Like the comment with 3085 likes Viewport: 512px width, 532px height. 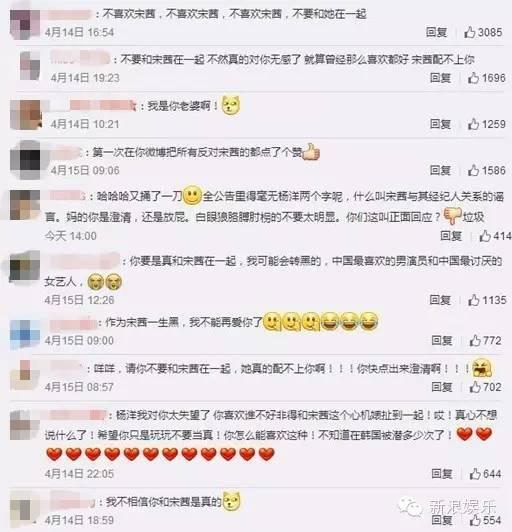tap(470, 32)
